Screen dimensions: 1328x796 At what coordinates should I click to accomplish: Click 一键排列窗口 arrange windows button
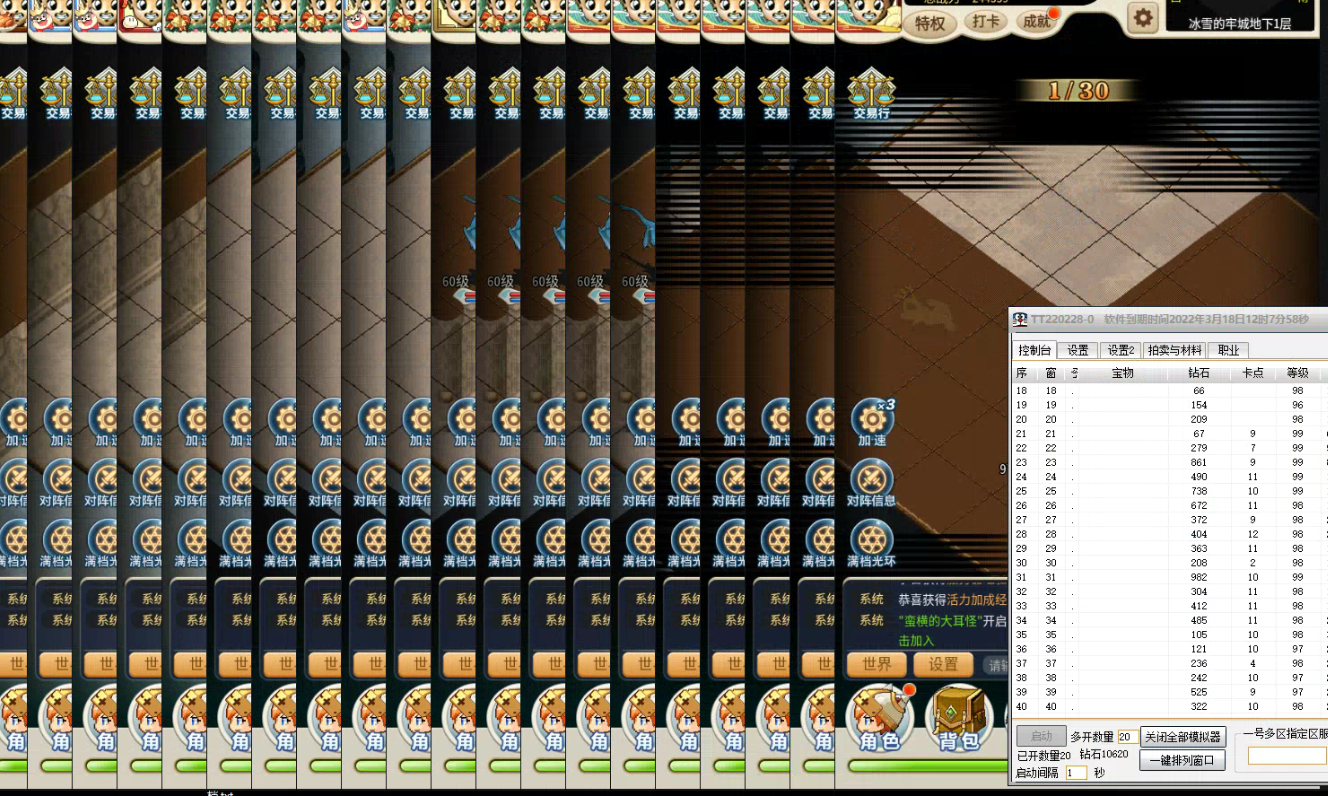1183,760
